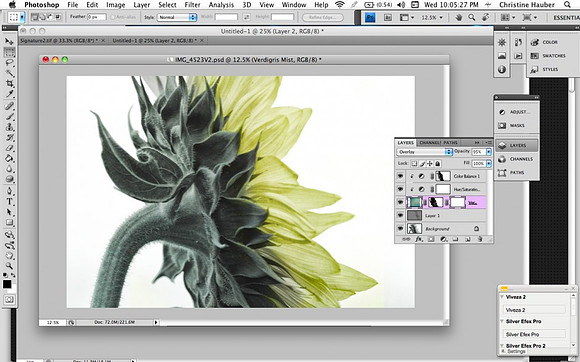This screenshot has height=362, width=580.
Task: Click the Silver Efex Pro button
Action: [535, 334]
